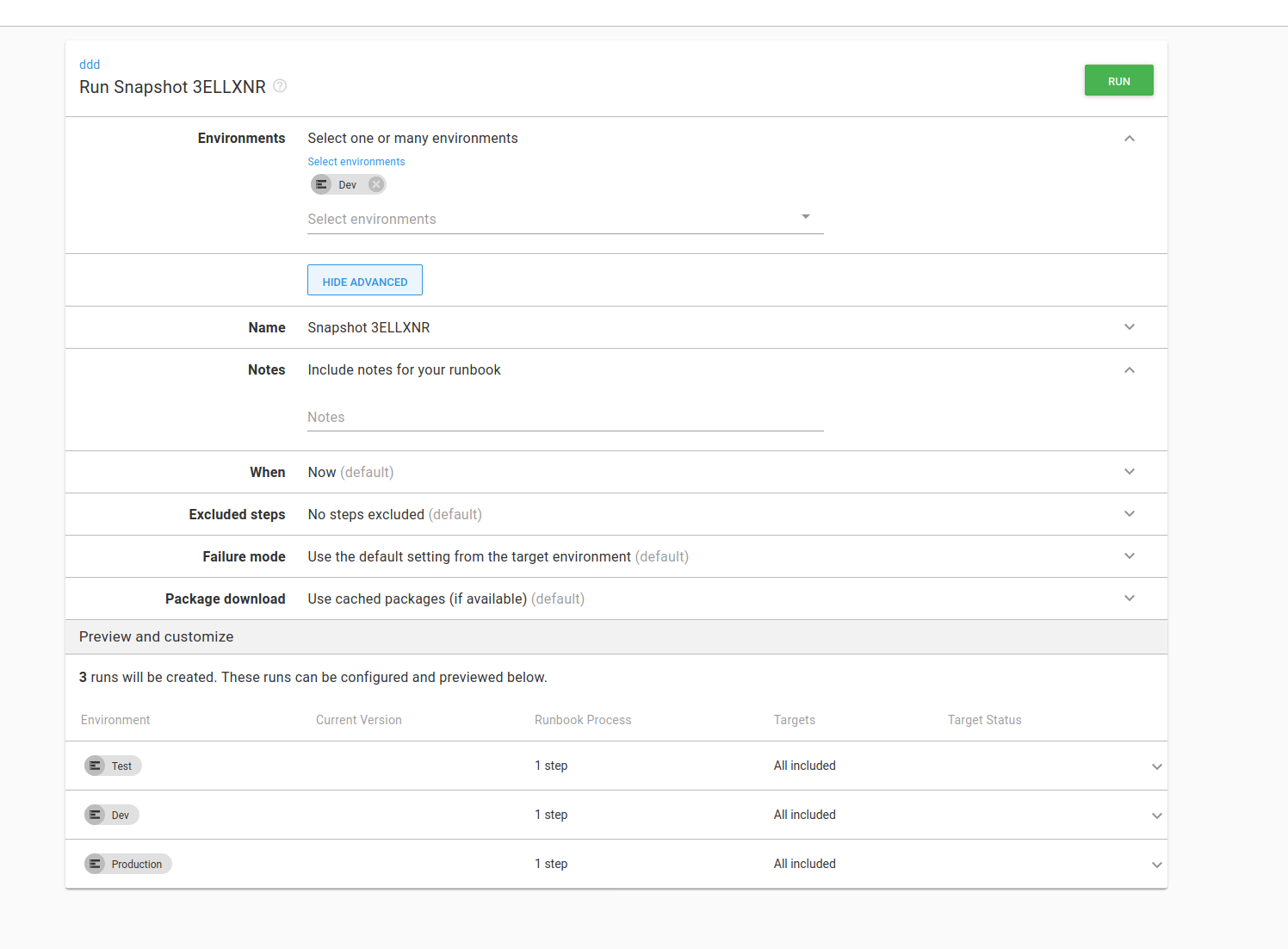Expand the Excluded steps section
The image size is (1288, 949).
point(1129,513)
